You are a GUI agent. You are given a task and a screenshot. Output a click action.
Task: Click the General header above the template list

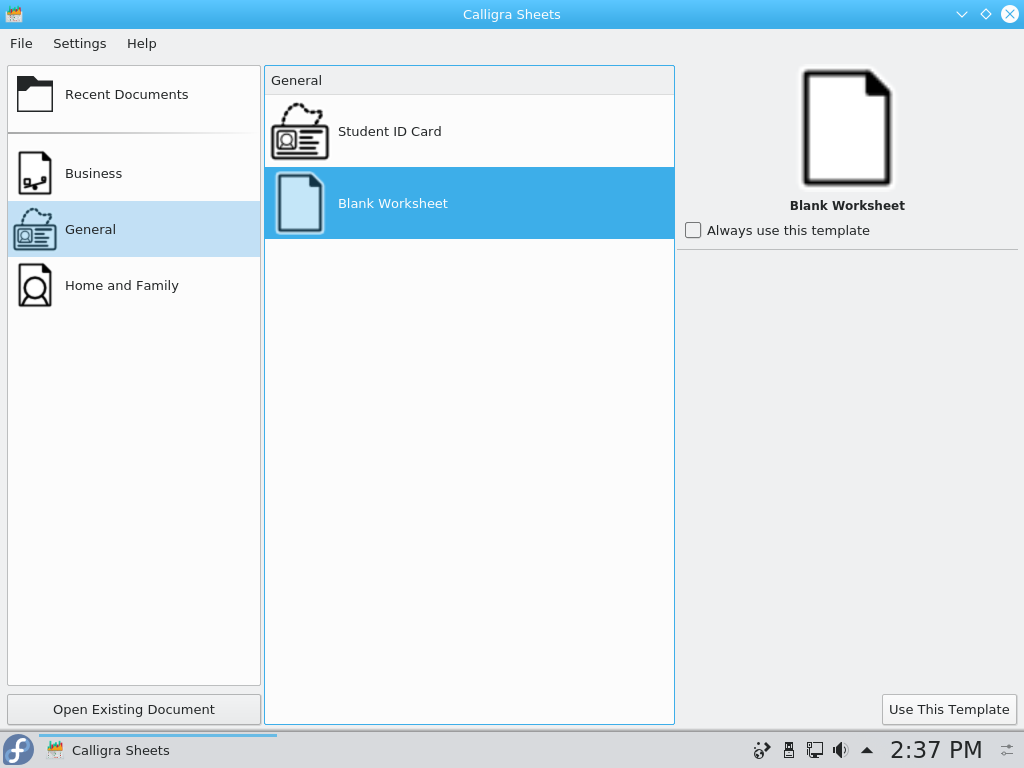click(x=470, y=80)
